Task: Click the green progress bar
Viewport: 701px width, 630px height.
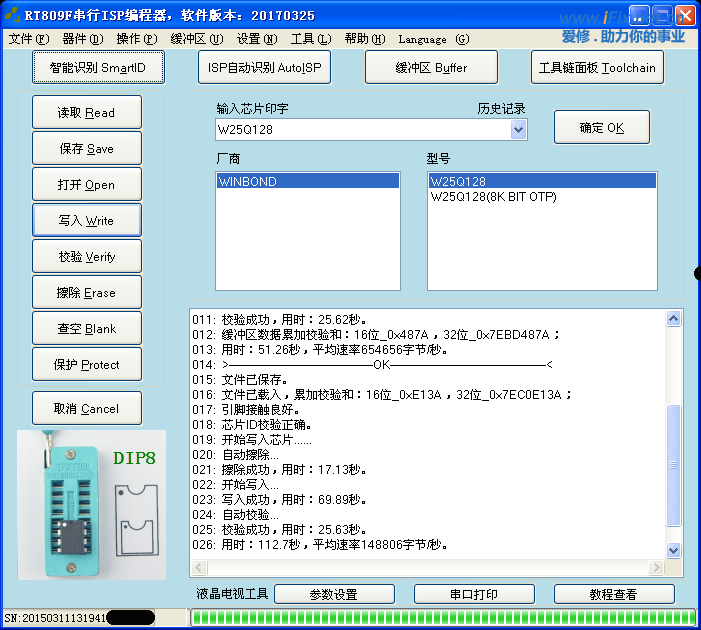Action: coord(443,617)
